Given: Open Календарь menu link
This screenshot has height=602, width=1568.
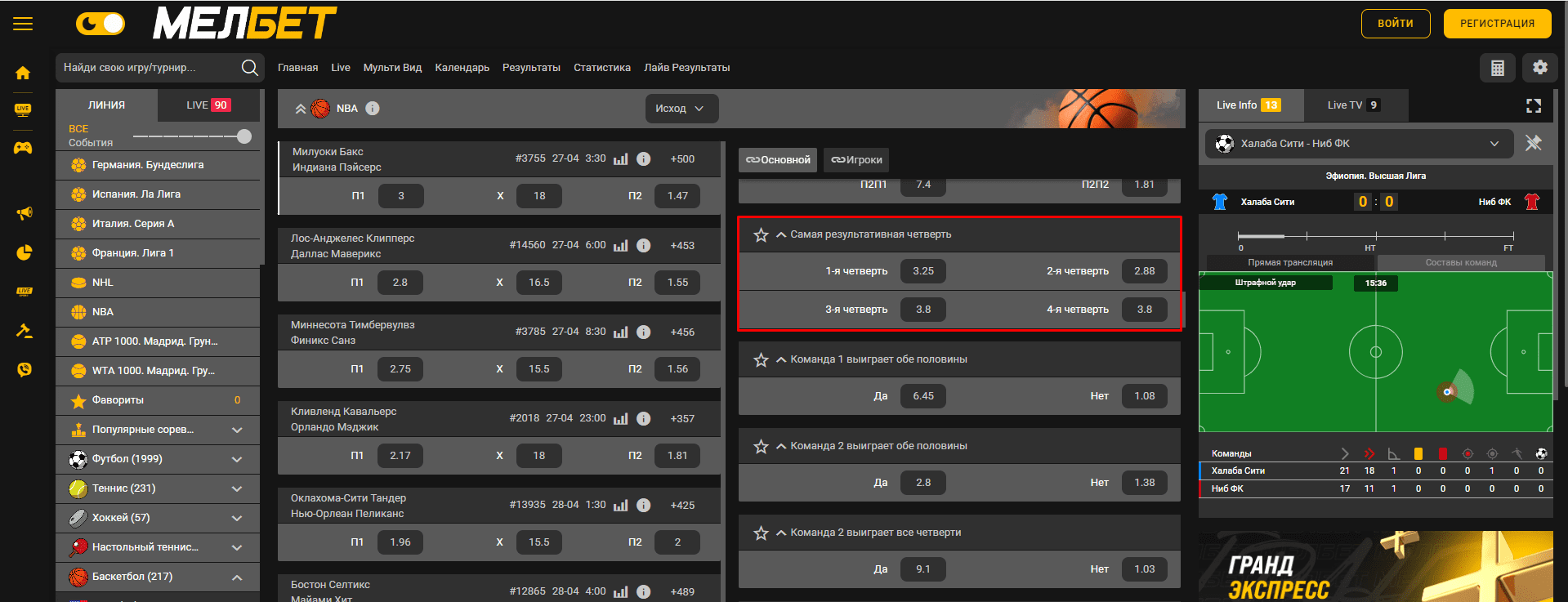Looking at the screenshot, I should 462,68.
